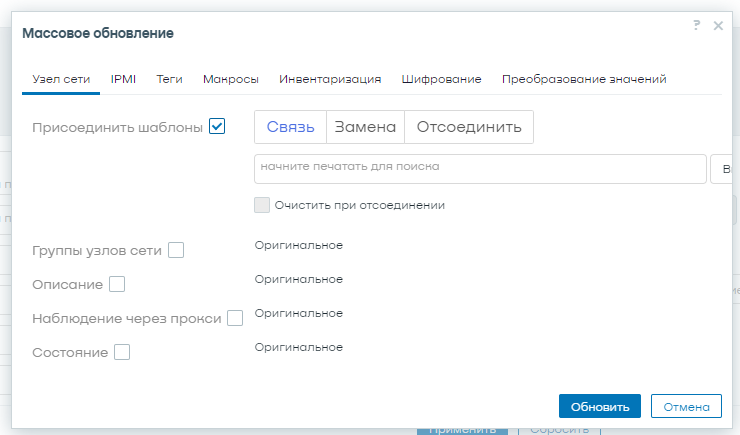Focus the template search input field
Image resolution: width=740 pixels, height=435 pixels.
(480, 169)
